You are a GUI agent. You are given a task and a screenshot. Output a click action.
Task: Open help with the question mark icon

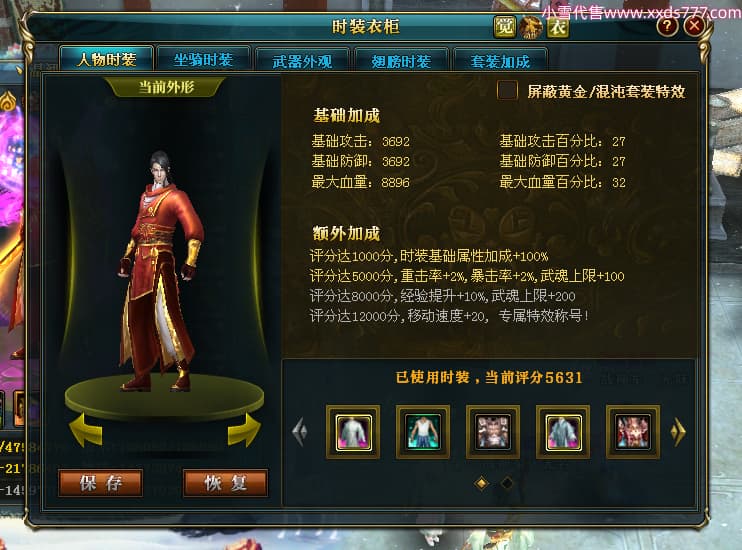click(x=668, y=26)
